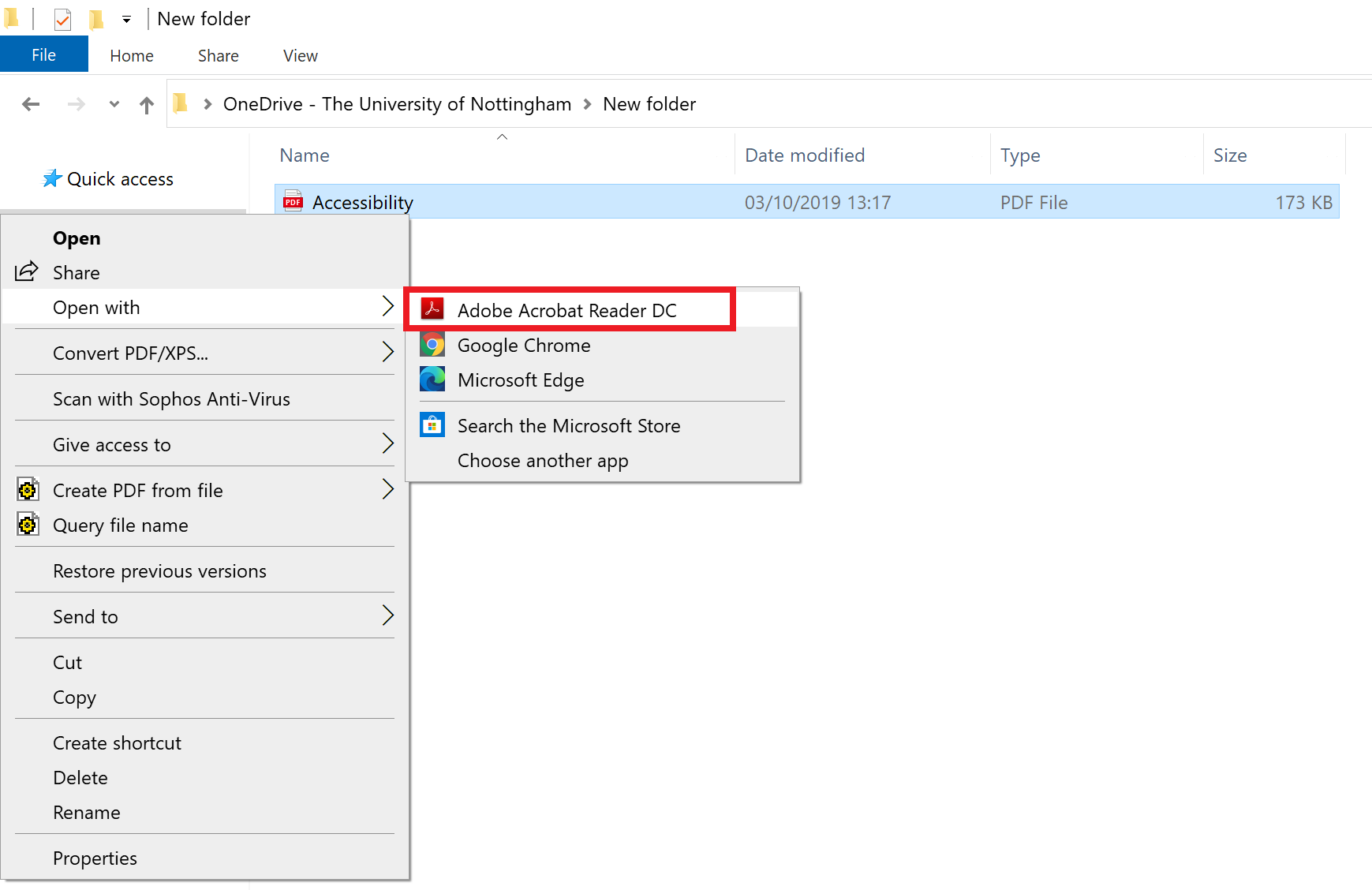Image resolution: width=1372 pixels, height=890 pixels.
Task: Click the Microsoft Store bag icon
Action: [x=432, y=425]
